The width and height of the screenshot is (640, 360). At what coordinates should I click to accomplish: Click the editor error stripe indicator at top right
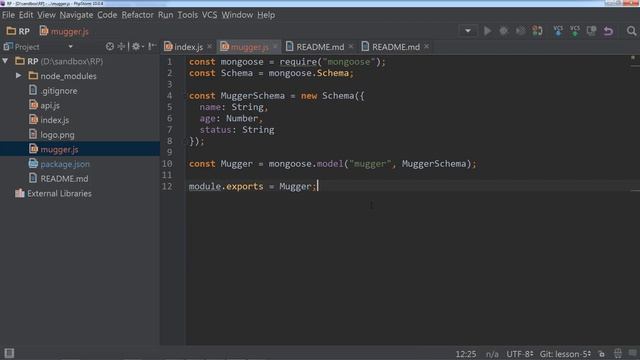click(x=633, y=58)
